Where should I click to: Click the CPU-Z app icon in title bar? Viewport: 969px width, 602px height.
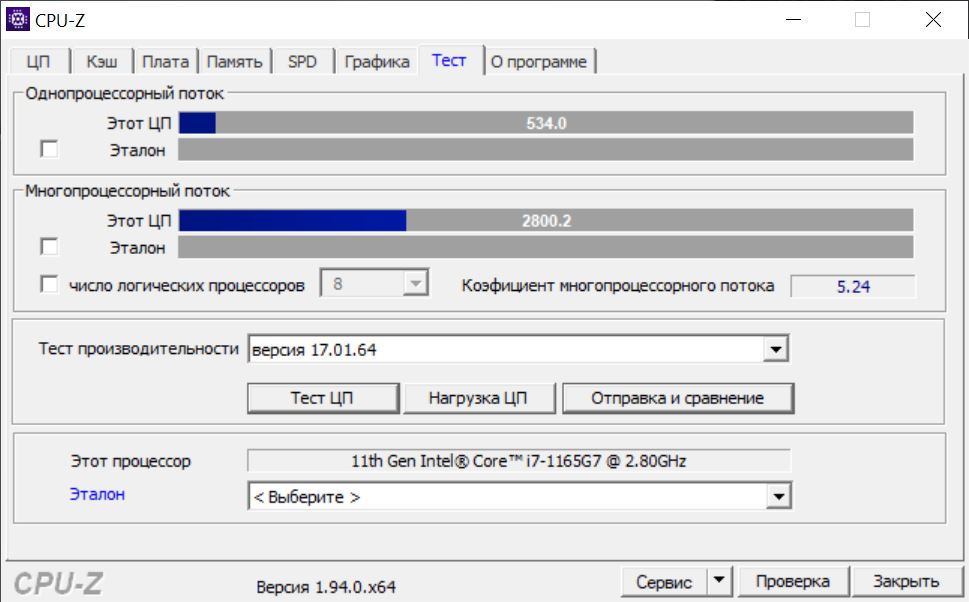17,20
